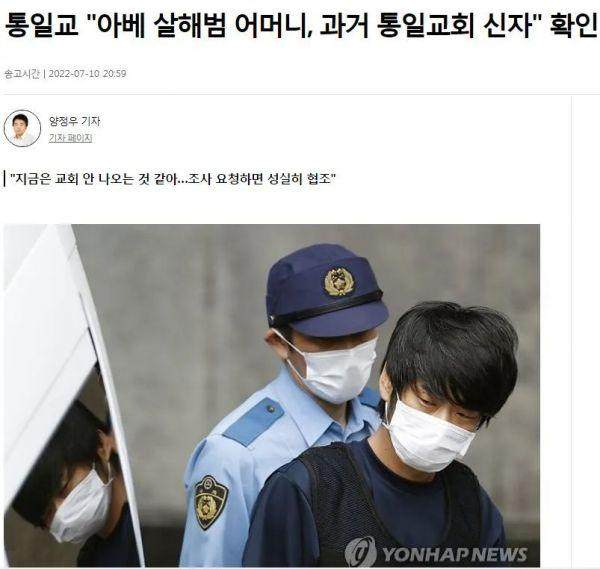The width and height of the screenshot is (600, 569).
Task: Click the word 확인 ending the headline
Action: 573,25
